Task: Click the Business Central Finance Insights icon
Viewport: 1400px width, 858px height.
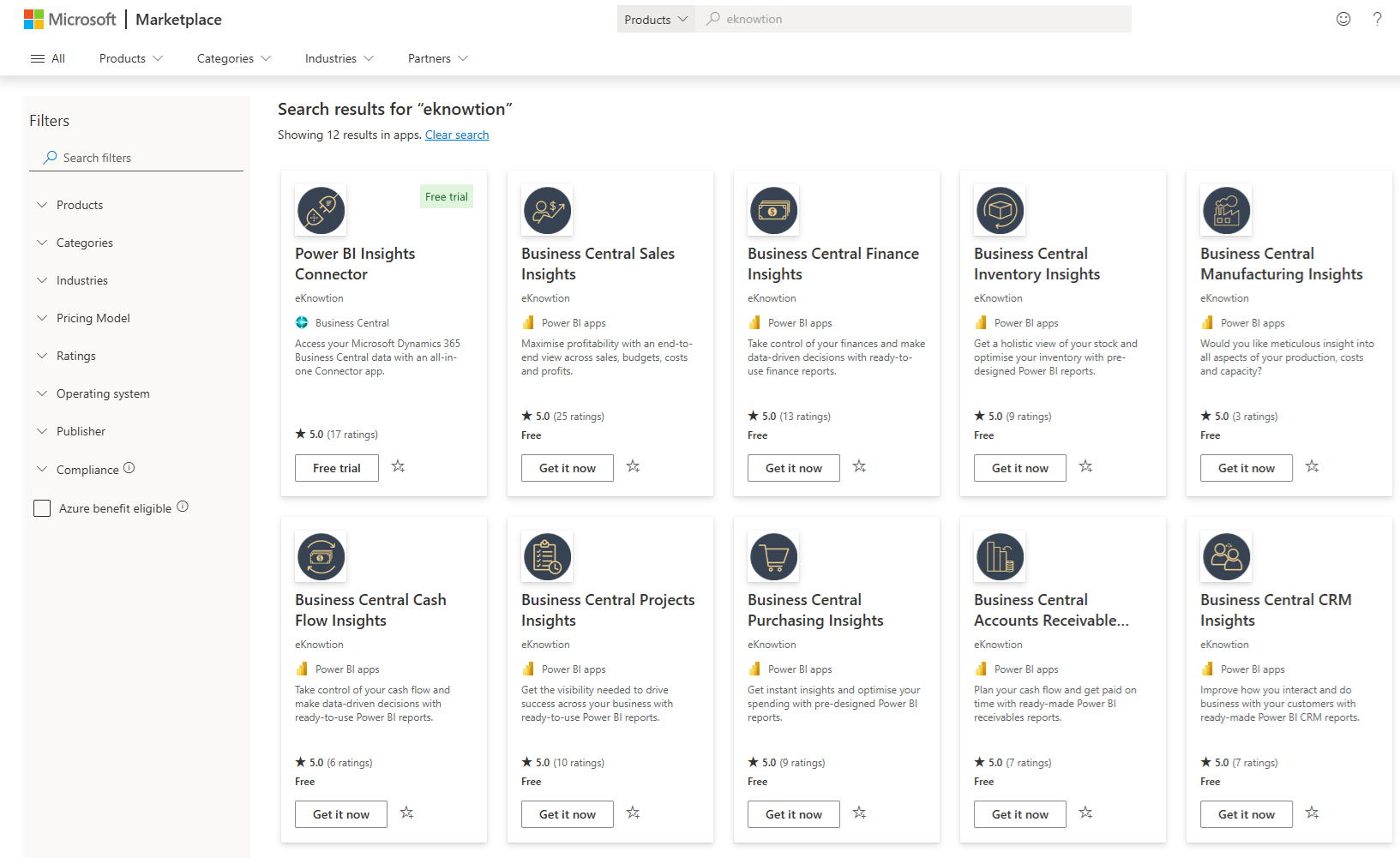Action: point(773,211)
